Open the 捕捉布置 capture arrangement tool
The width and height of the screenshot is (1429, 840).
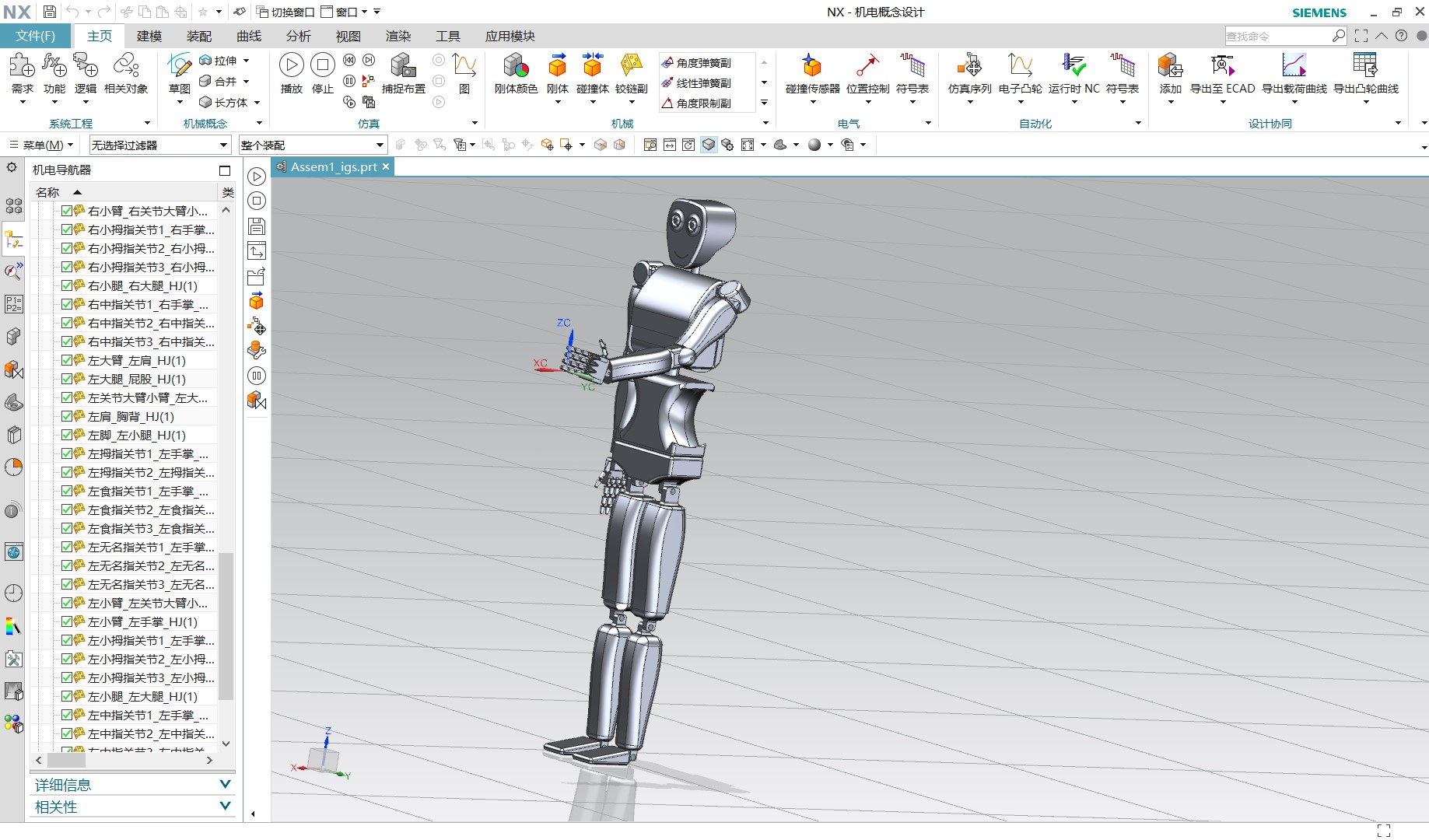403,65
